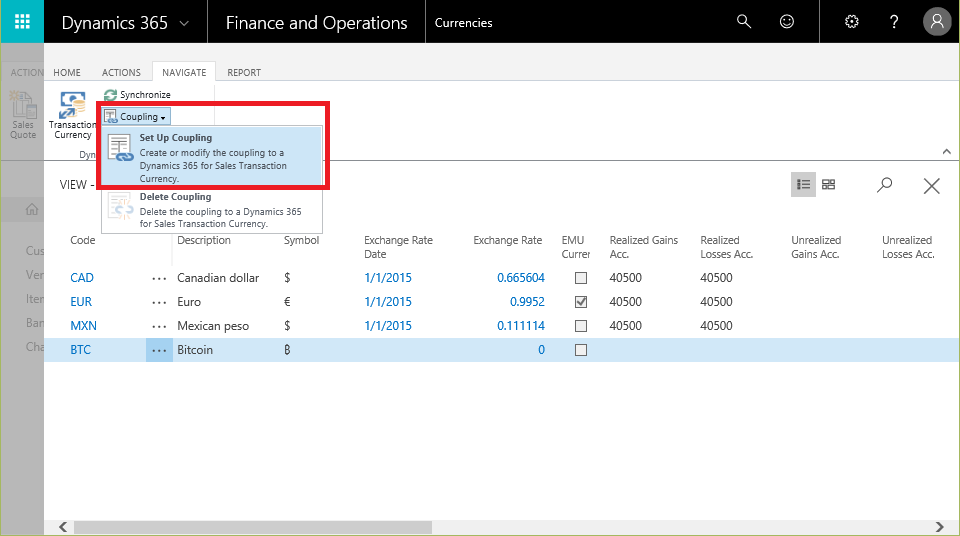Open the smiley feedback icon
The image size is (960, 536).
pyautogui.click(x=787, y=22)
